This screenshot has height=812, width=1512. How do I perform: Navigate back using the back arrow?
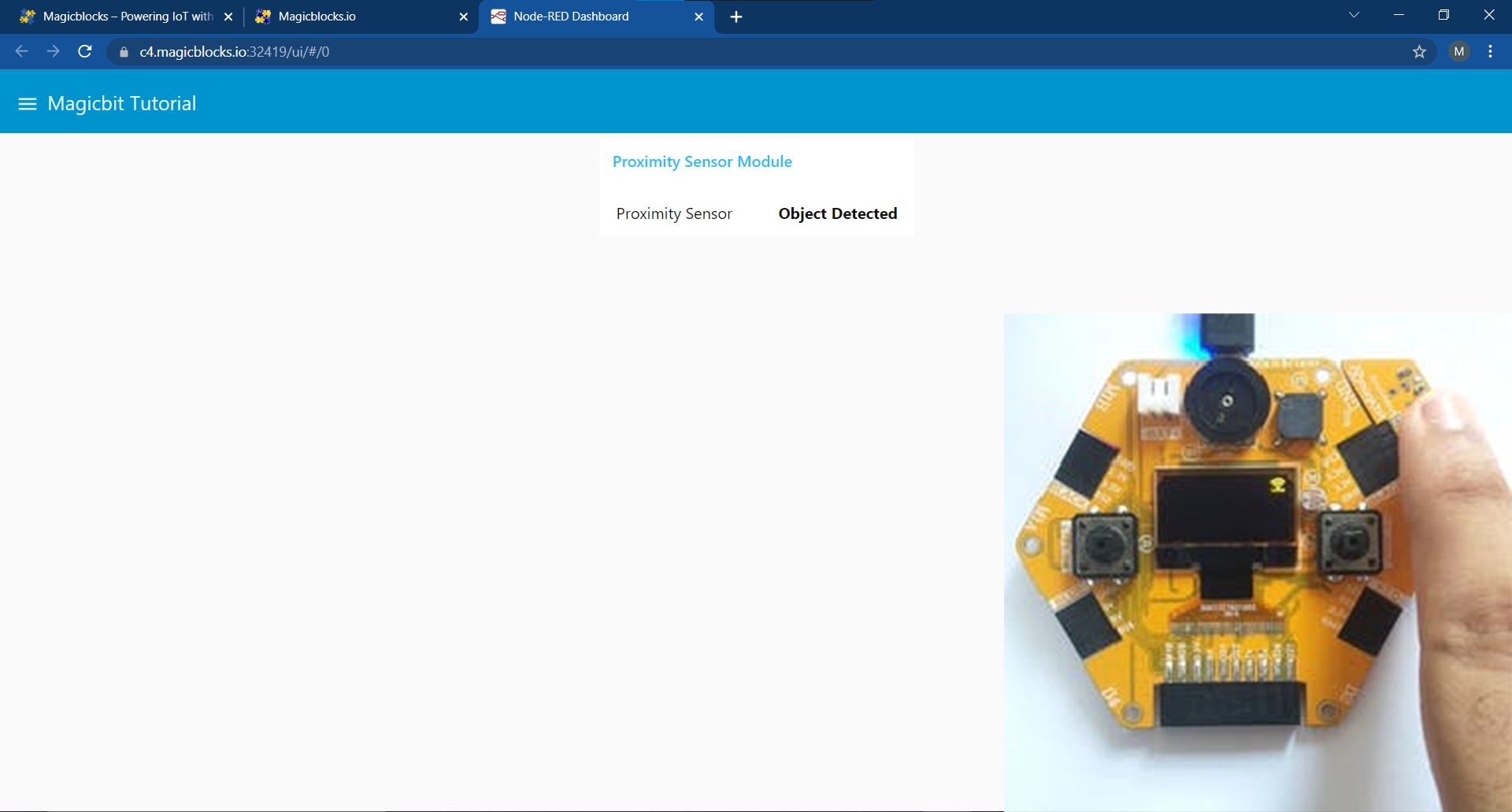tap(20, 51)
